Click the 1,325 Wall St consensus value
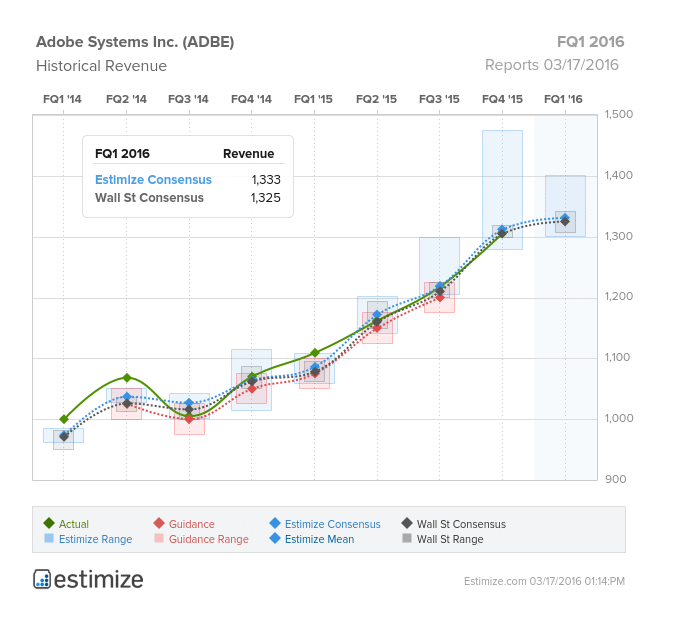Image resolution: width=675 pixels, height=620 pixels. click(x=266, y=198)
